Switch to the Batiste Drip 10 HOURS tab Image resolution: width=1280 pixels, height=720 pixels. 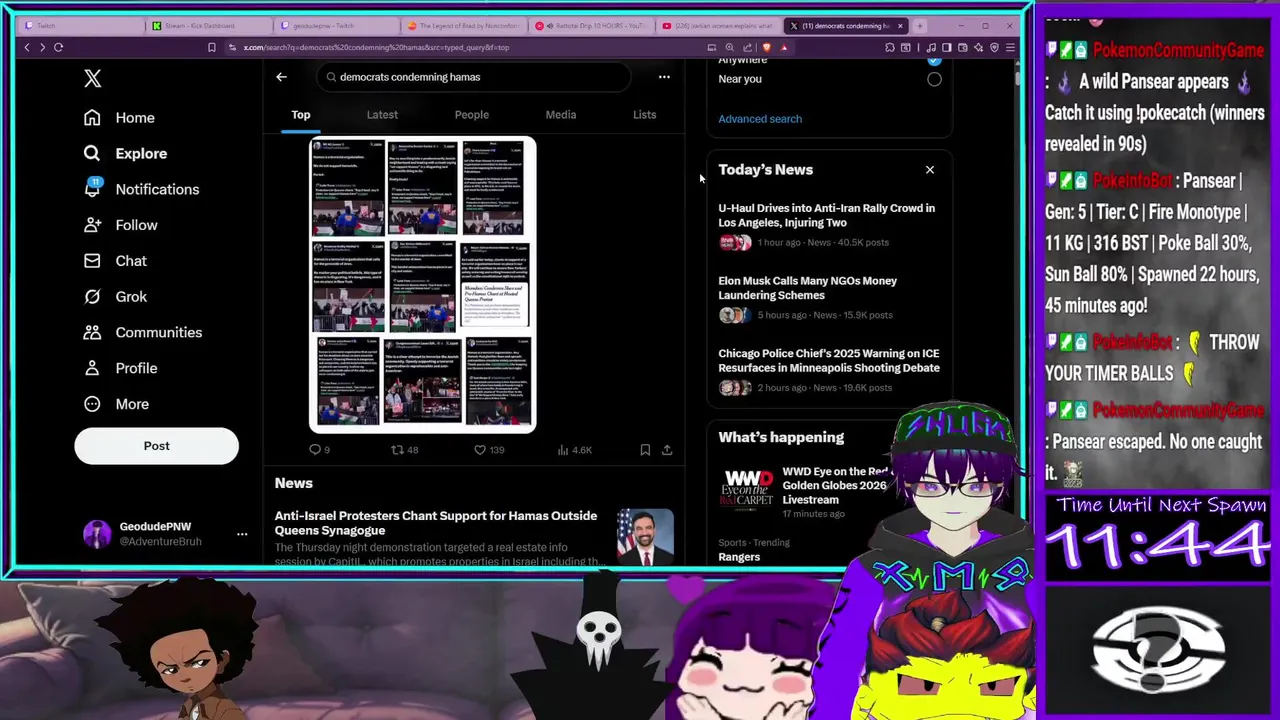point(593,25)
